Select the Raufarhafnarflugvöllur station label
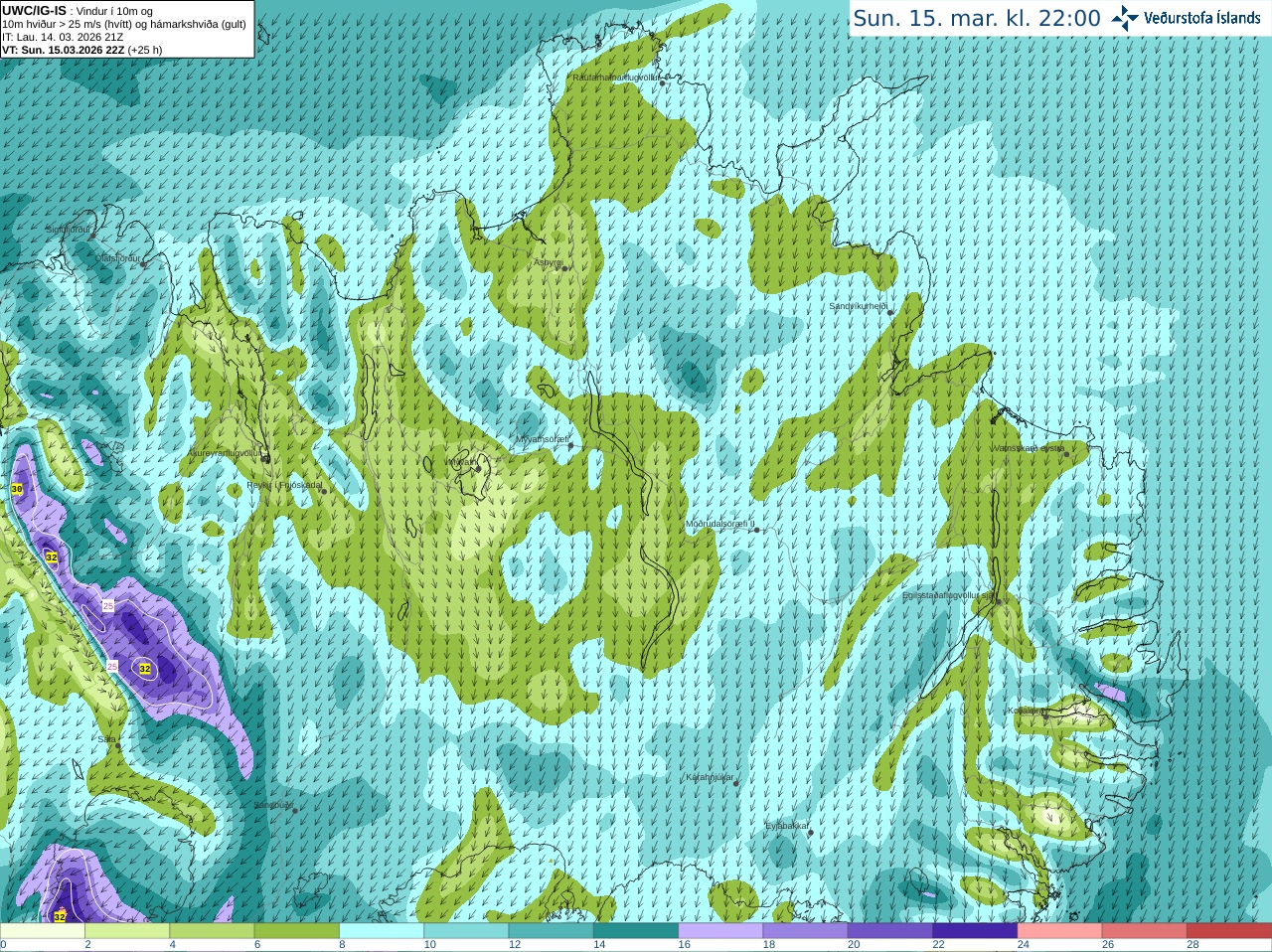Viewport: 1272px width, 952px height. [615, 77]
